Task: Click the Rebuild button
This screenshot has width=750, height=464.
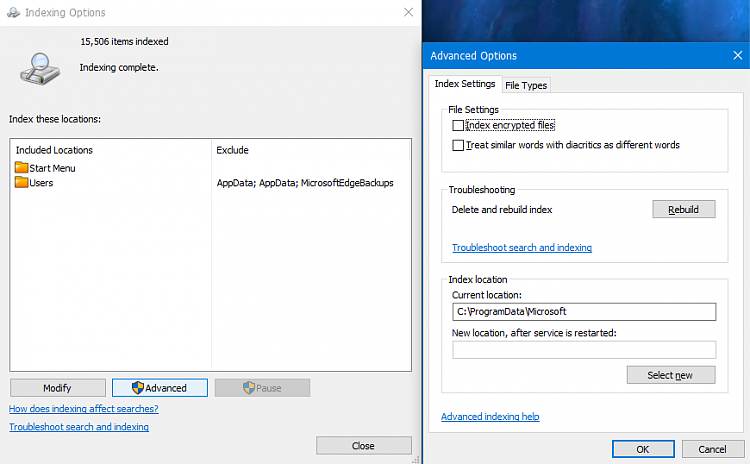Action: pos(684,209)
